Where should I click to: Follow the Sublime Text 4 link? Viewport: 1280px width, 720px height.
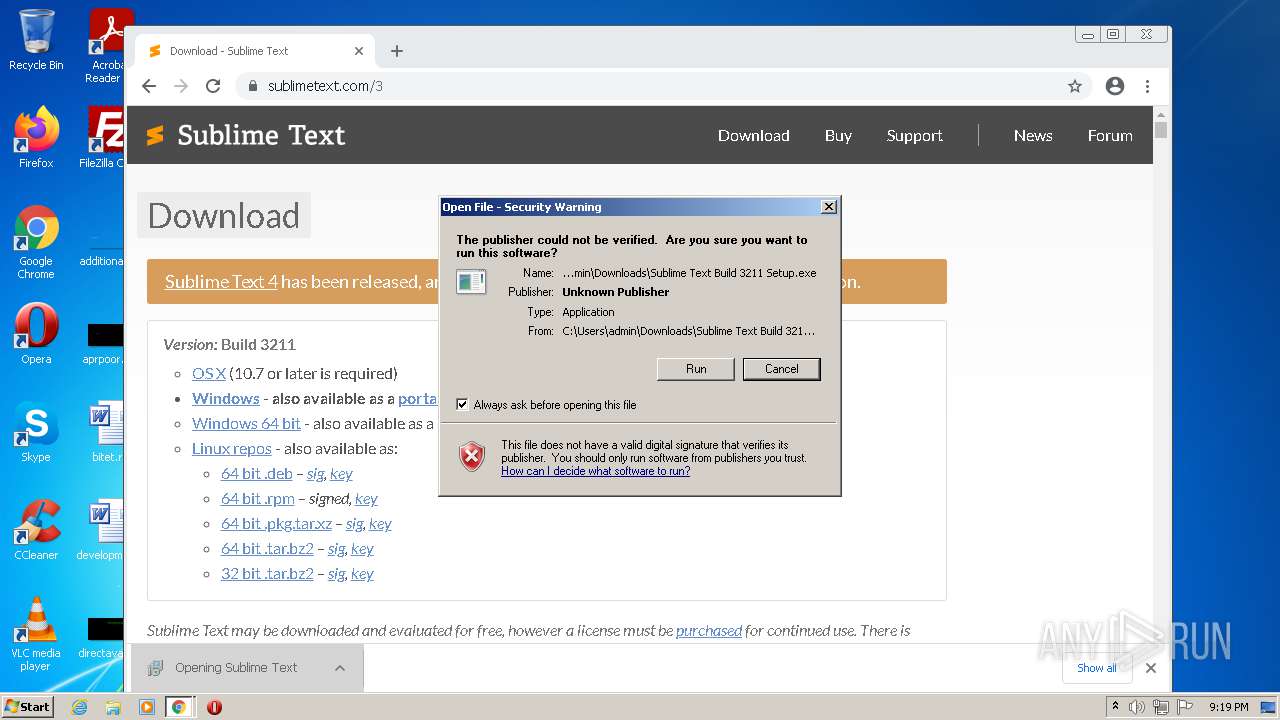click(221, 282)
